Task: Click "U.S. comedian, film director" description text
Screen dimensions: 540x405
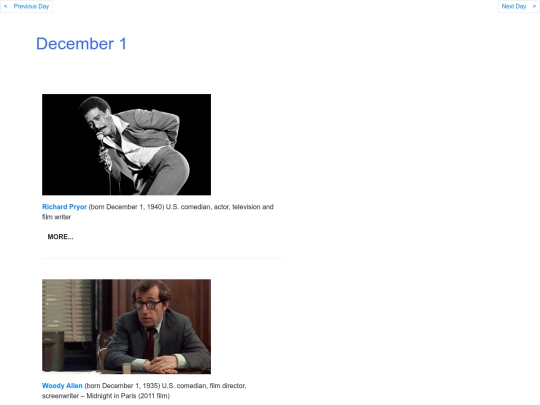Action: tap(204, 385)
